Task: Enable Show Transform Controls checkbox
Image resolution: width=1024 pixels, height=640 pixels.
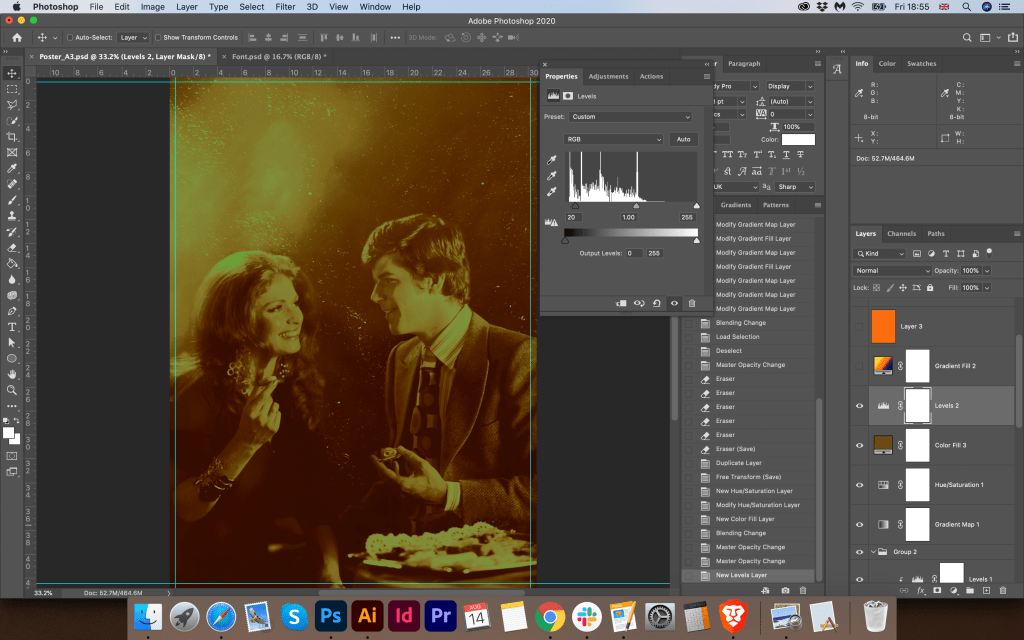Action: 159,37
